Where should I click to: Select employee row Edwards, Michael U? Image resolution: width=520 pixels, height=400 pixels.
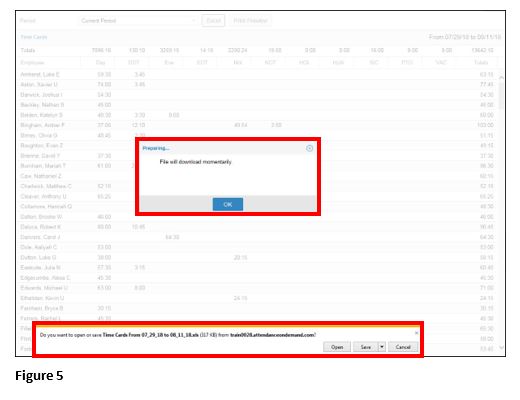[257, 288]
